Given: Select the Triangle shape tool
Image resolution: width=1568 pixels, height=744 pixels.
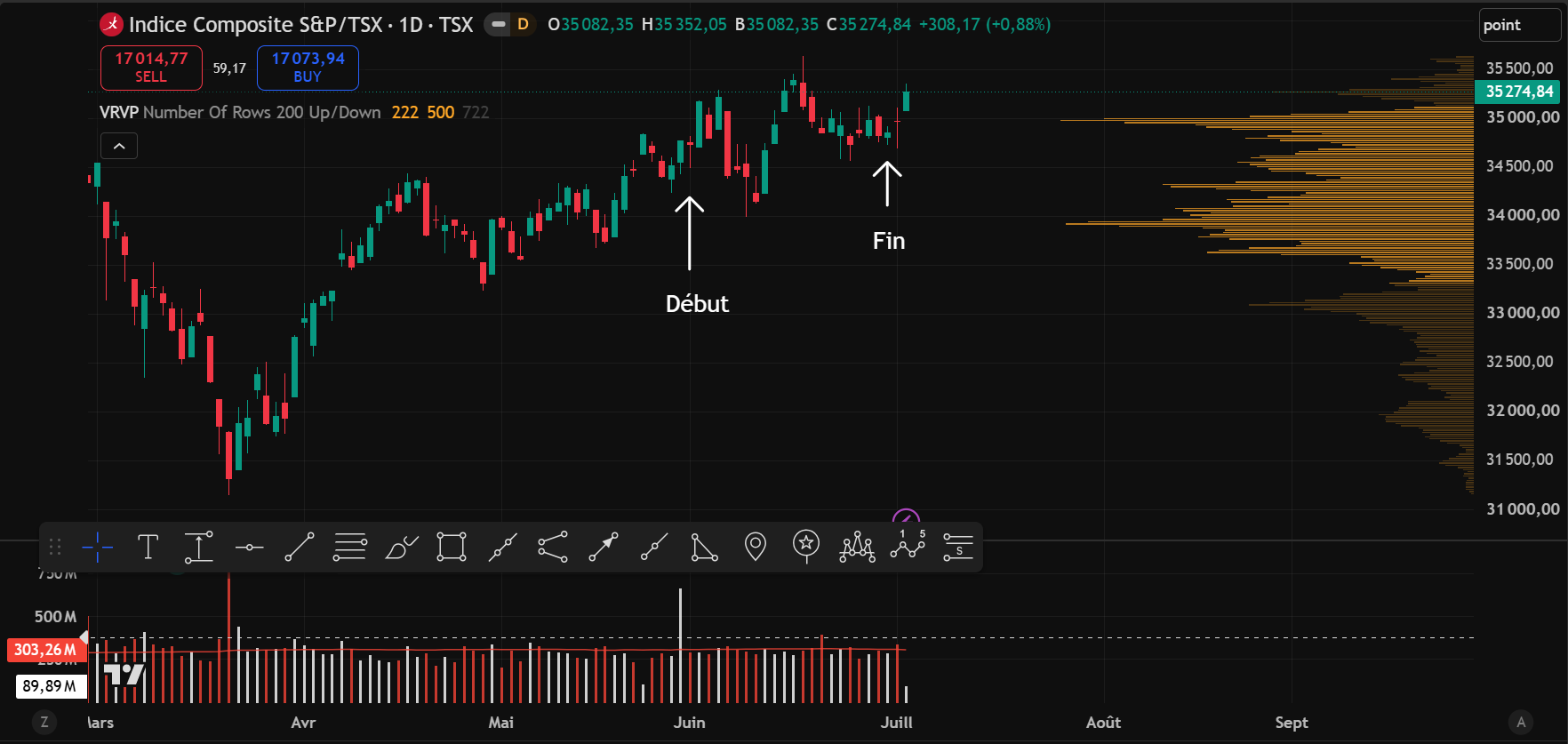Looking at the screenshot, I should 705,547.
